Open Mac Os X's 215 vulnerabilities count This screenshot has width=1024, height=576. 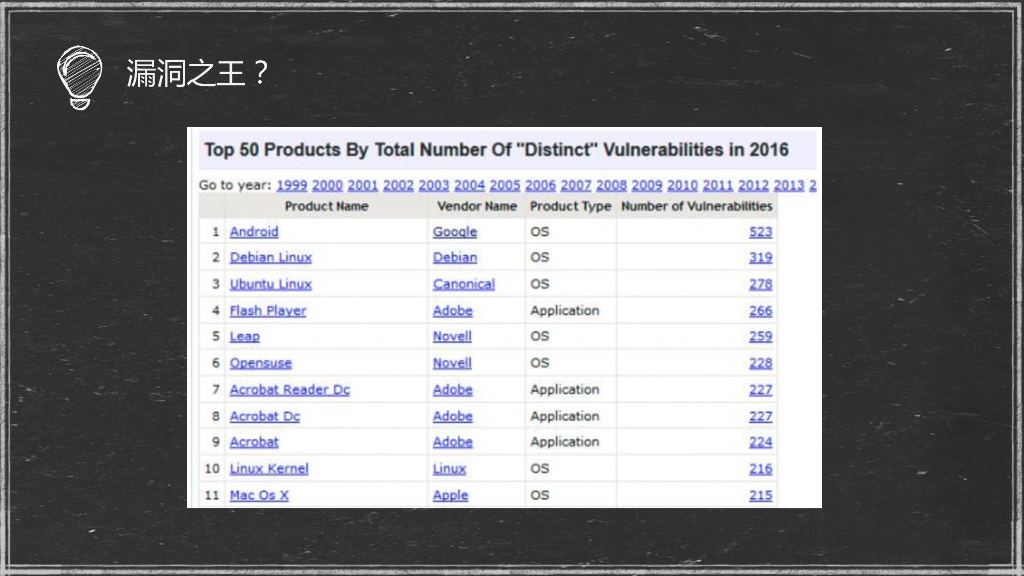760,496
